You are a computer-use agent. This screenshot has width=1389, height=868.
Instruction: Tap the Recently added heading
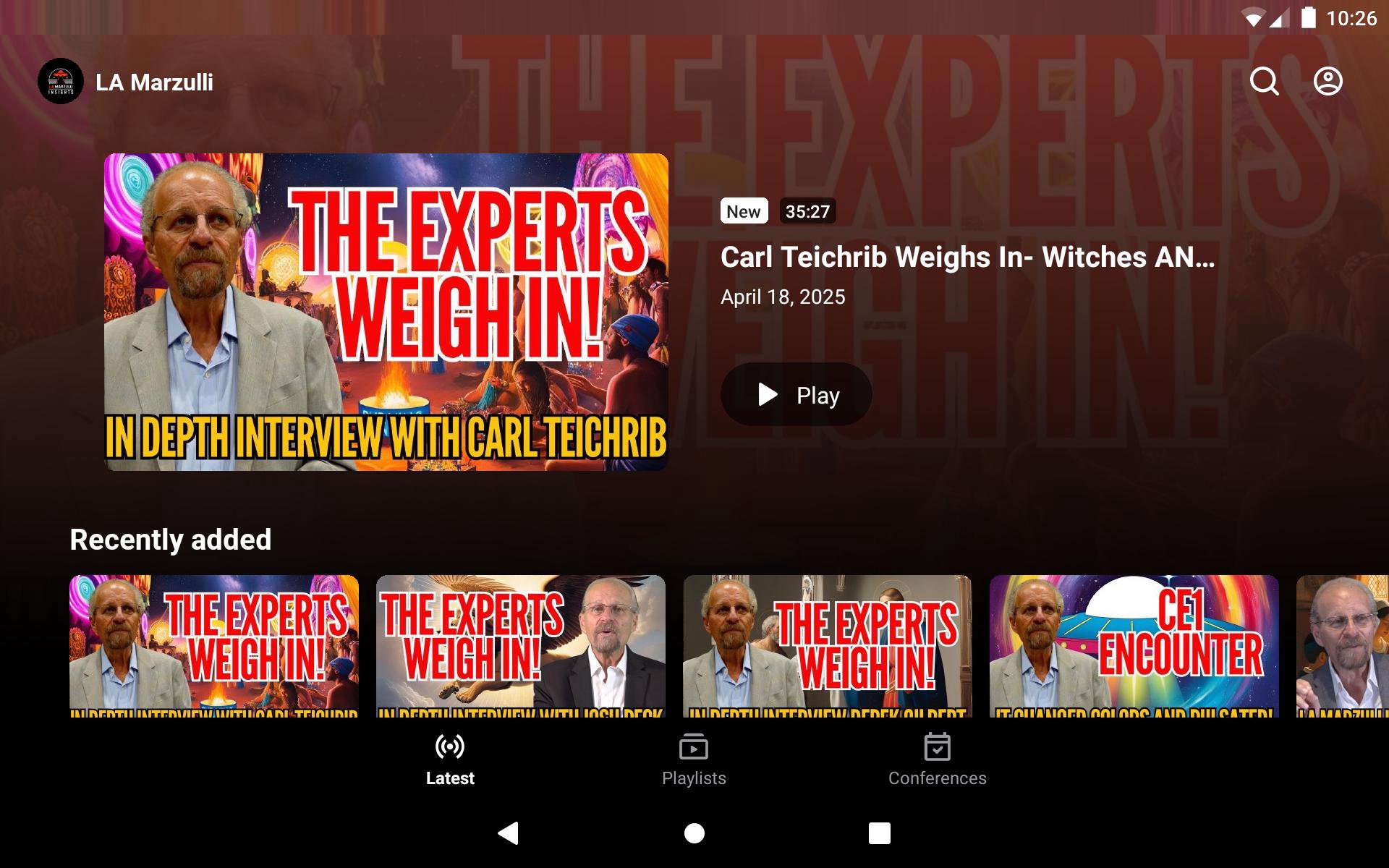click(x=171, y=540)
